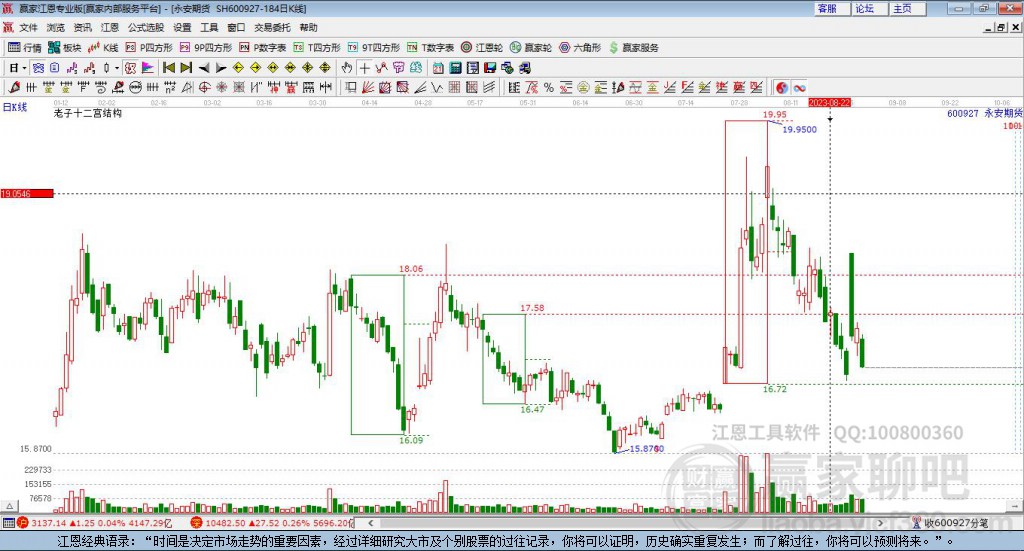Click the 日K线 chart label
Screen dimensions: 1024x551
pyautogui.click(x=14, y=107)
